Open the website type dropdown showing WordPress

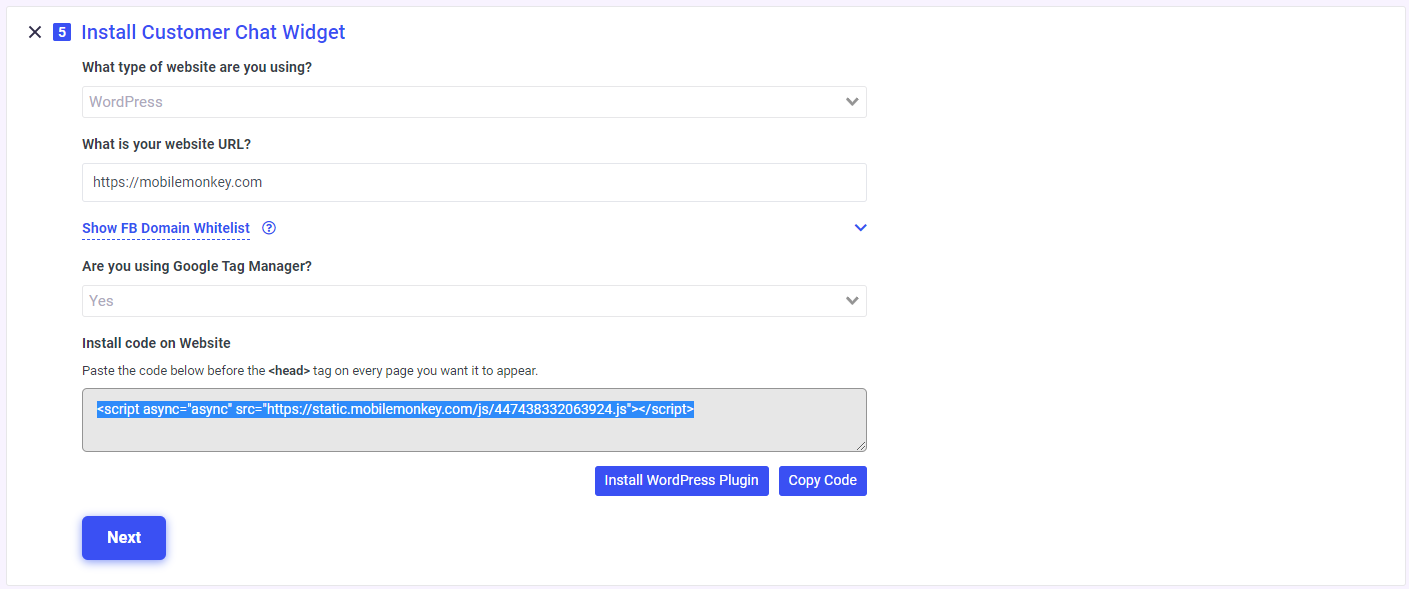point(474,101)
